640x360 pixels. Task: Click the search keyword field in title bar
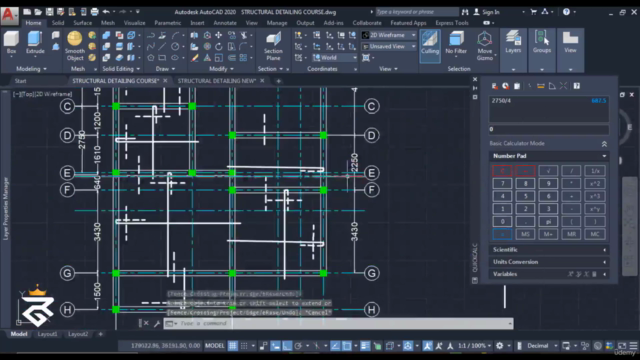click(x=416, y=12)
